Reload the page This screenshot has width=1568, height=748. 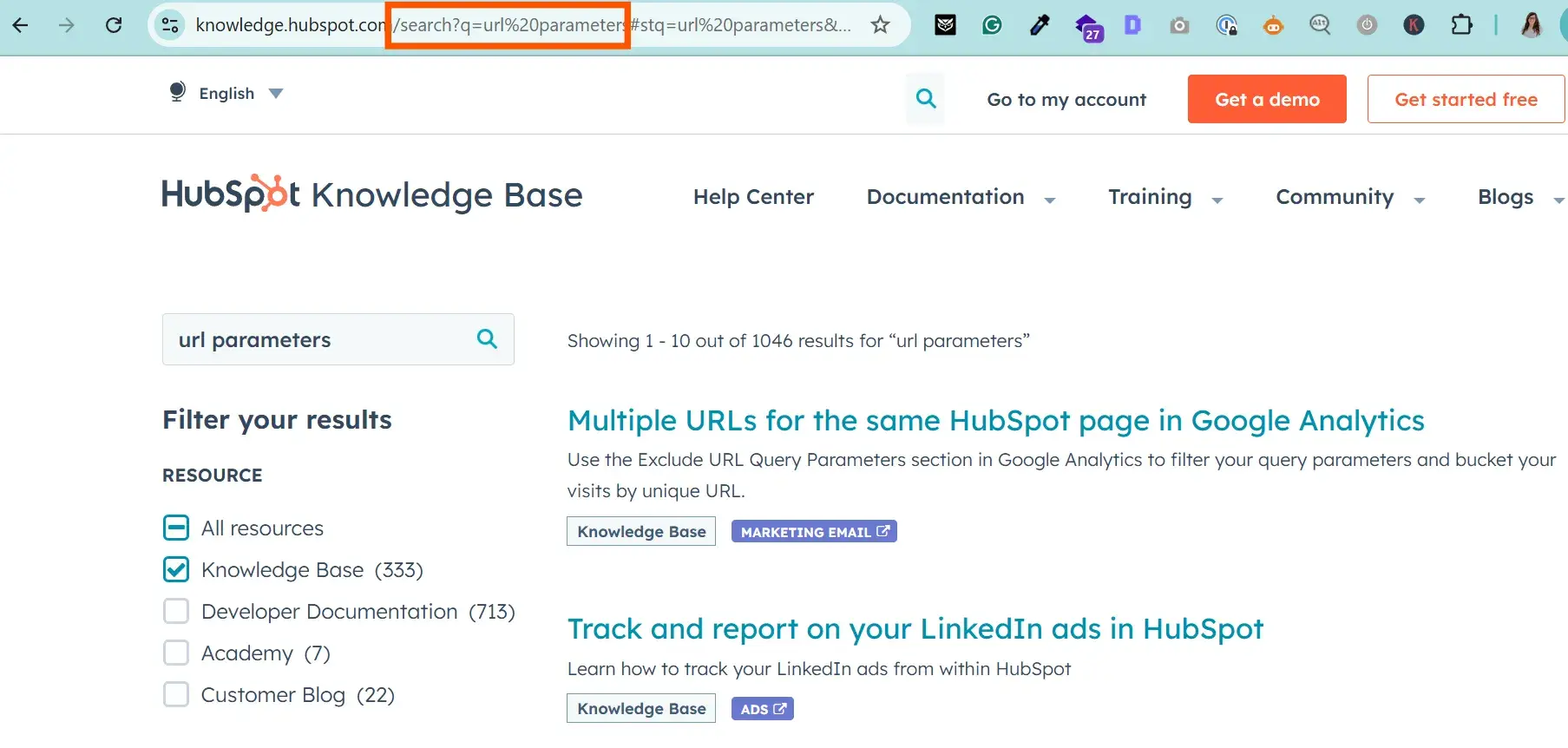pos(114,25)
